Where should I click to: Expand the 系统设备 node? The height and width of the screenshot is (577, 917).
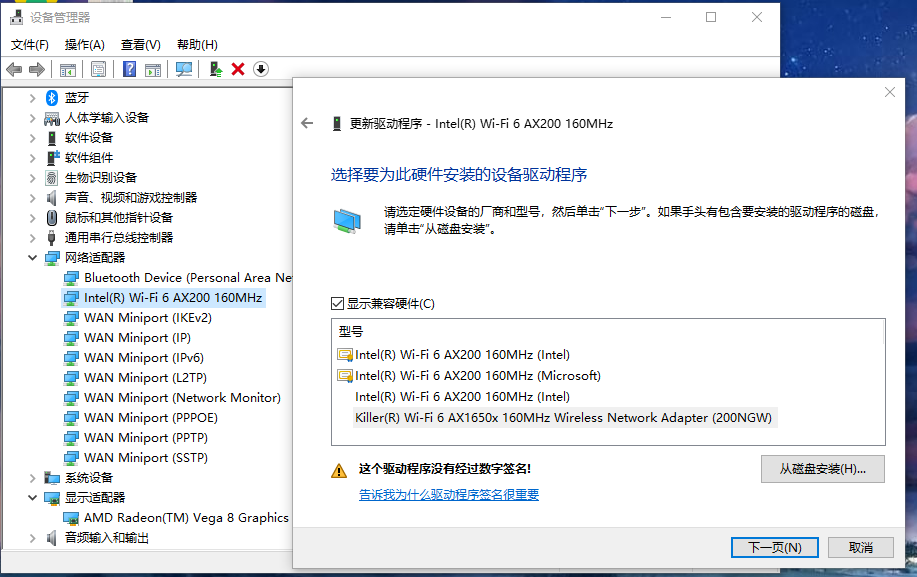tap(33, 478)
